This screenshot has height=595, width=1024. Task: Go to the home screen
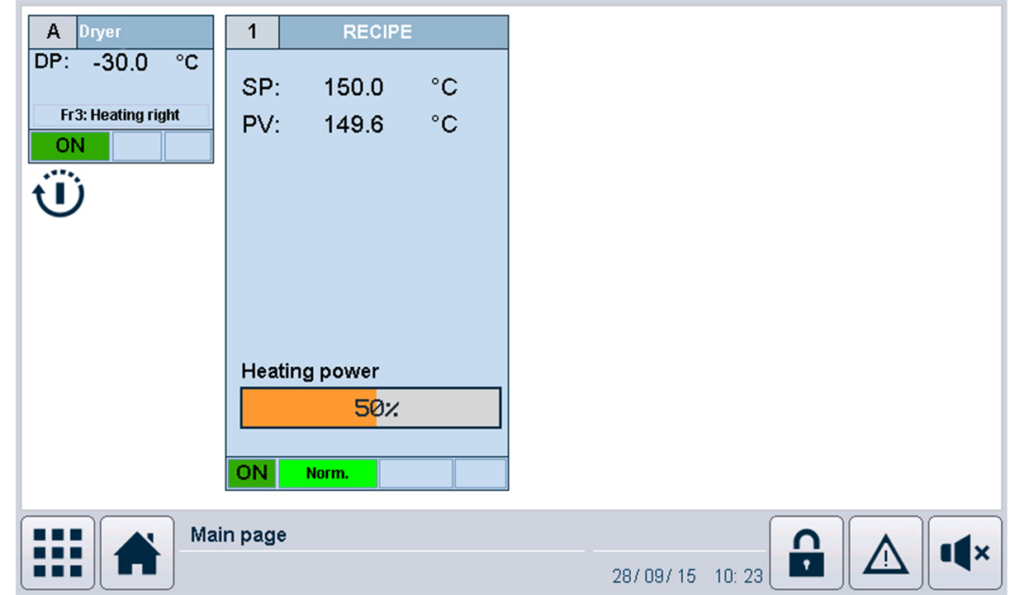point(137,552)
